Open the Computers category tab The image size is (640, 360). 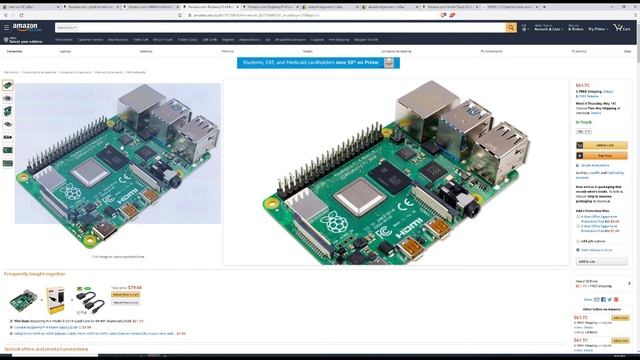coord(15,51)
